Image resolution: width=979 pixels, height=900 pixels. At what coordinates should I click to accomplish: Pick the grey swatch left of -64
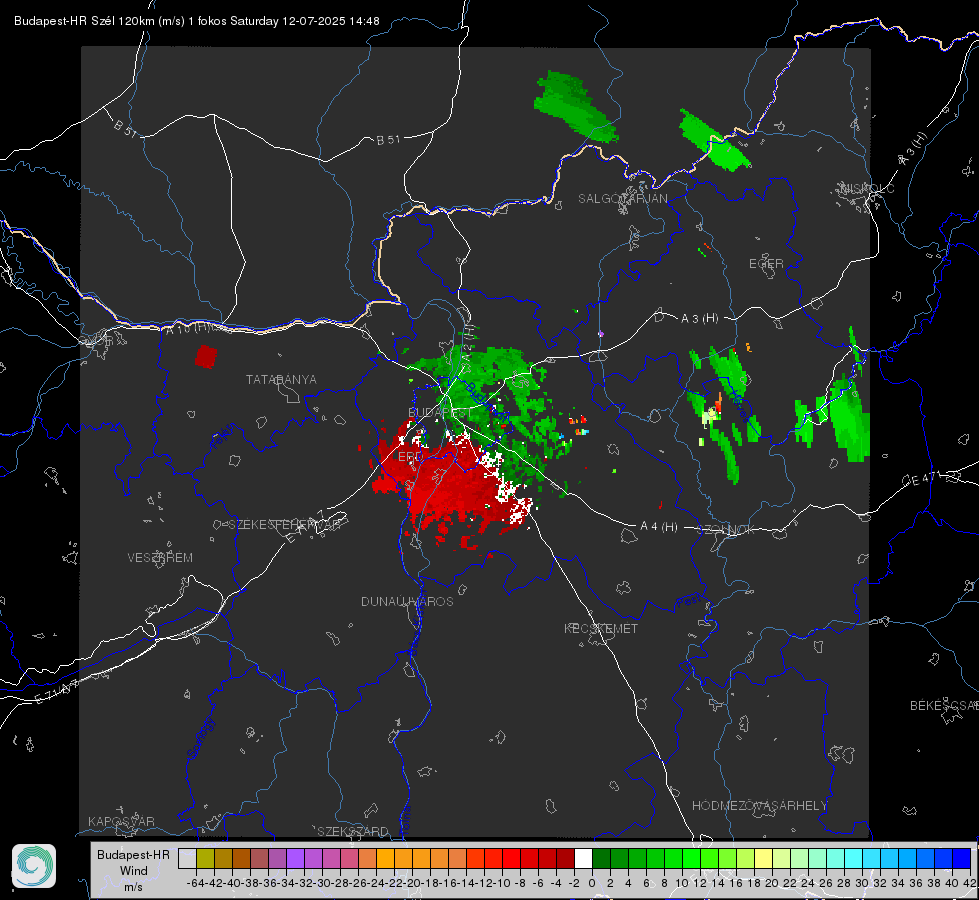coord(187,858)
